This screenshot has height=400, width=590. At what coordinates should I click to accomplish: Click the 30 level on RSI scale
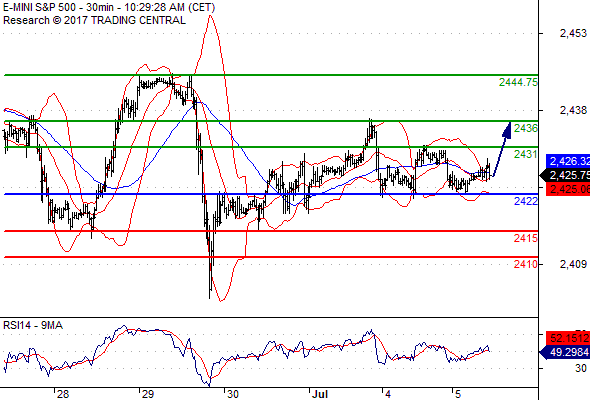tap(581, 368)
